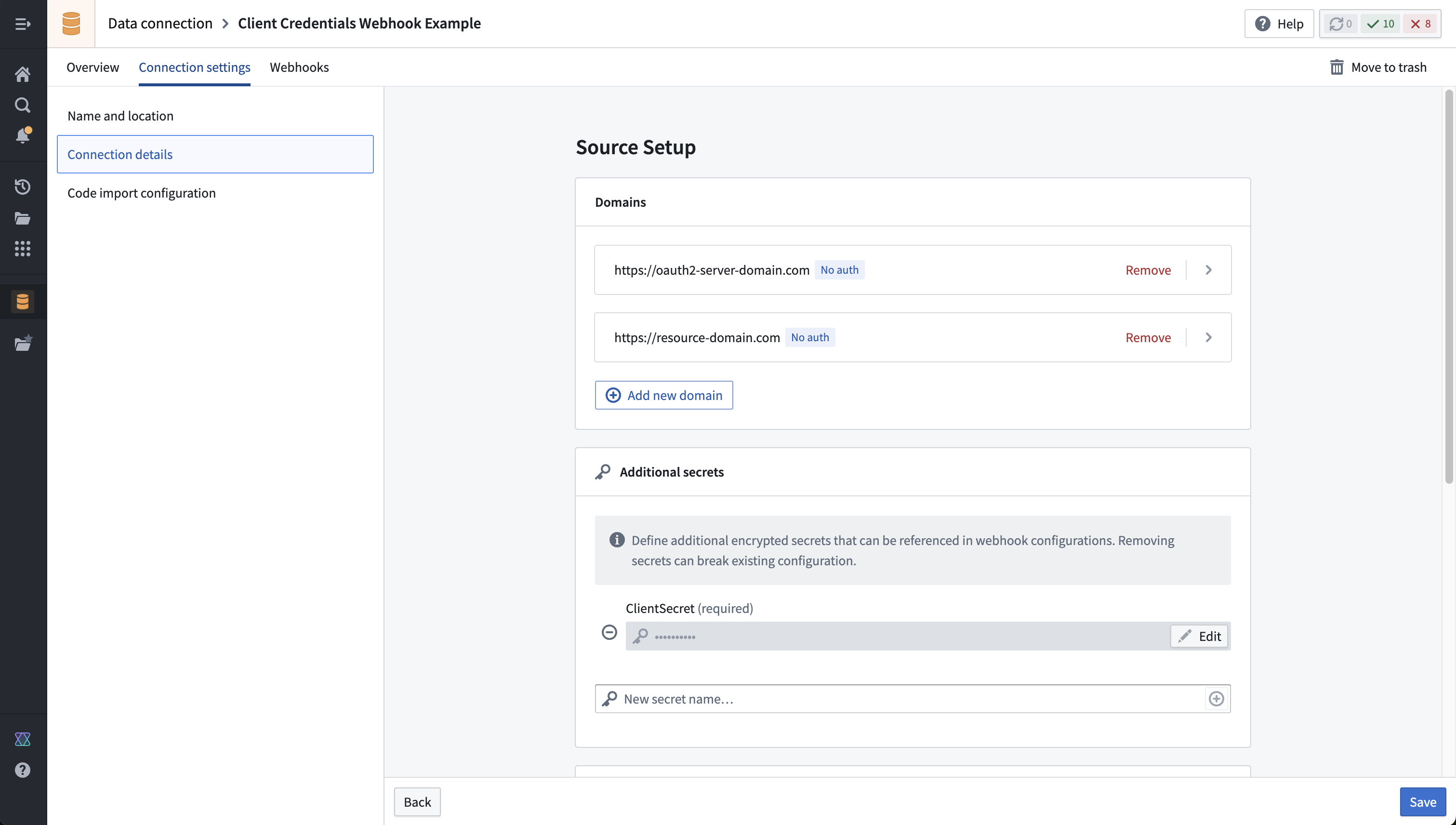Click the breadcrumb chevron separator
The image size is (1456, 825).
(x=225, y=24)
